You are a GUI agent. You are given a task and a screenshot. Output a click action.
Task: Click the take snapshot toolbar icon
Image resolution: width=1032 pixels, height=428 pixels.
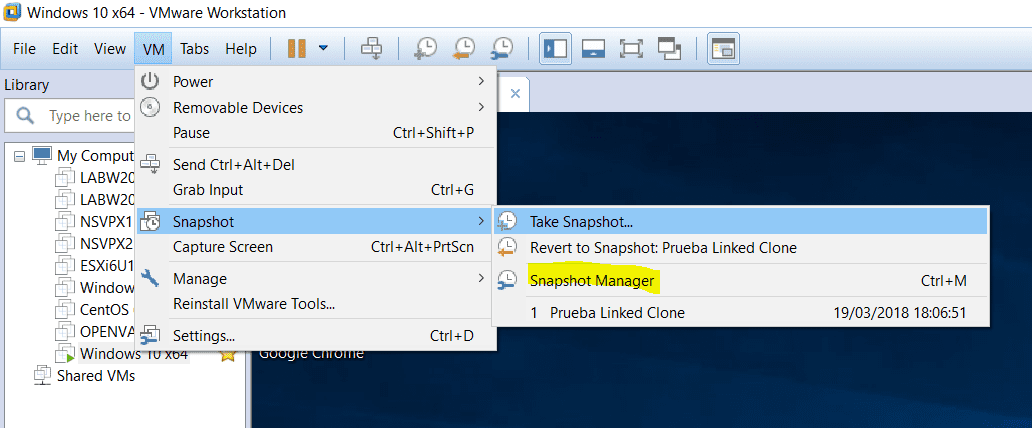click(426, 48)
